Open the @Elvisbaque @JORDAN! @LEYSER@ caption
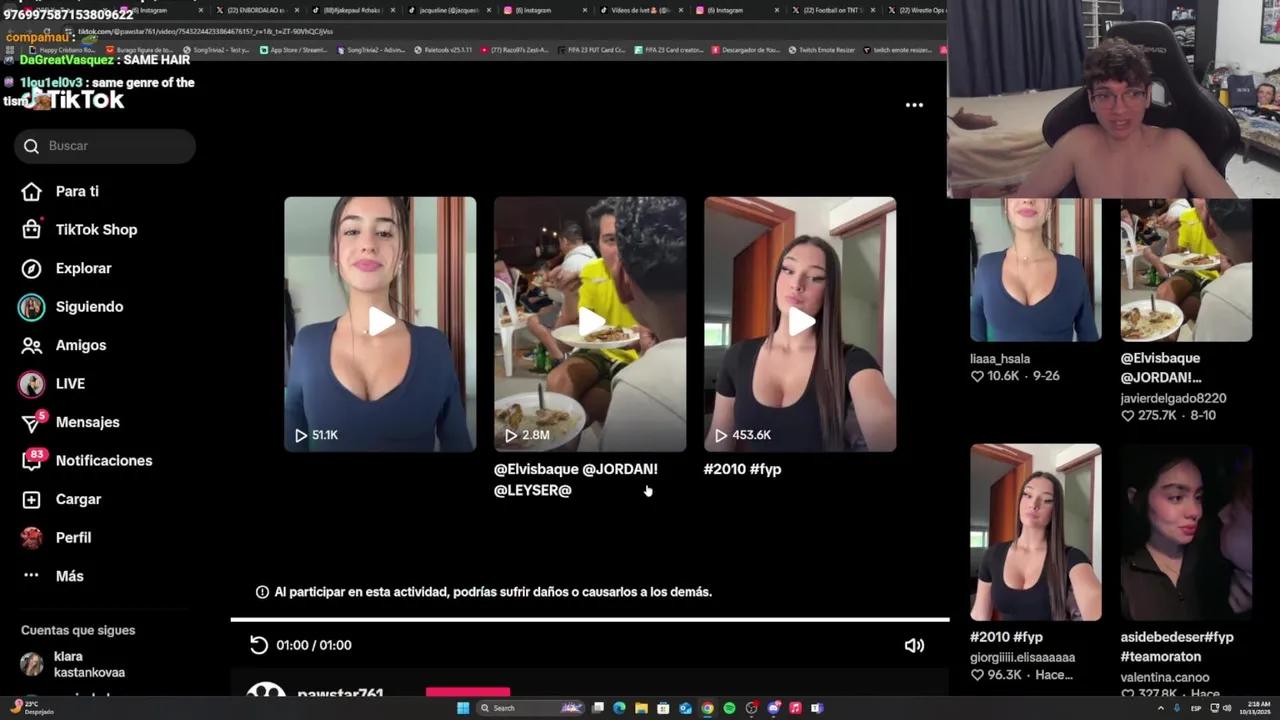 (x=576, y=480)
